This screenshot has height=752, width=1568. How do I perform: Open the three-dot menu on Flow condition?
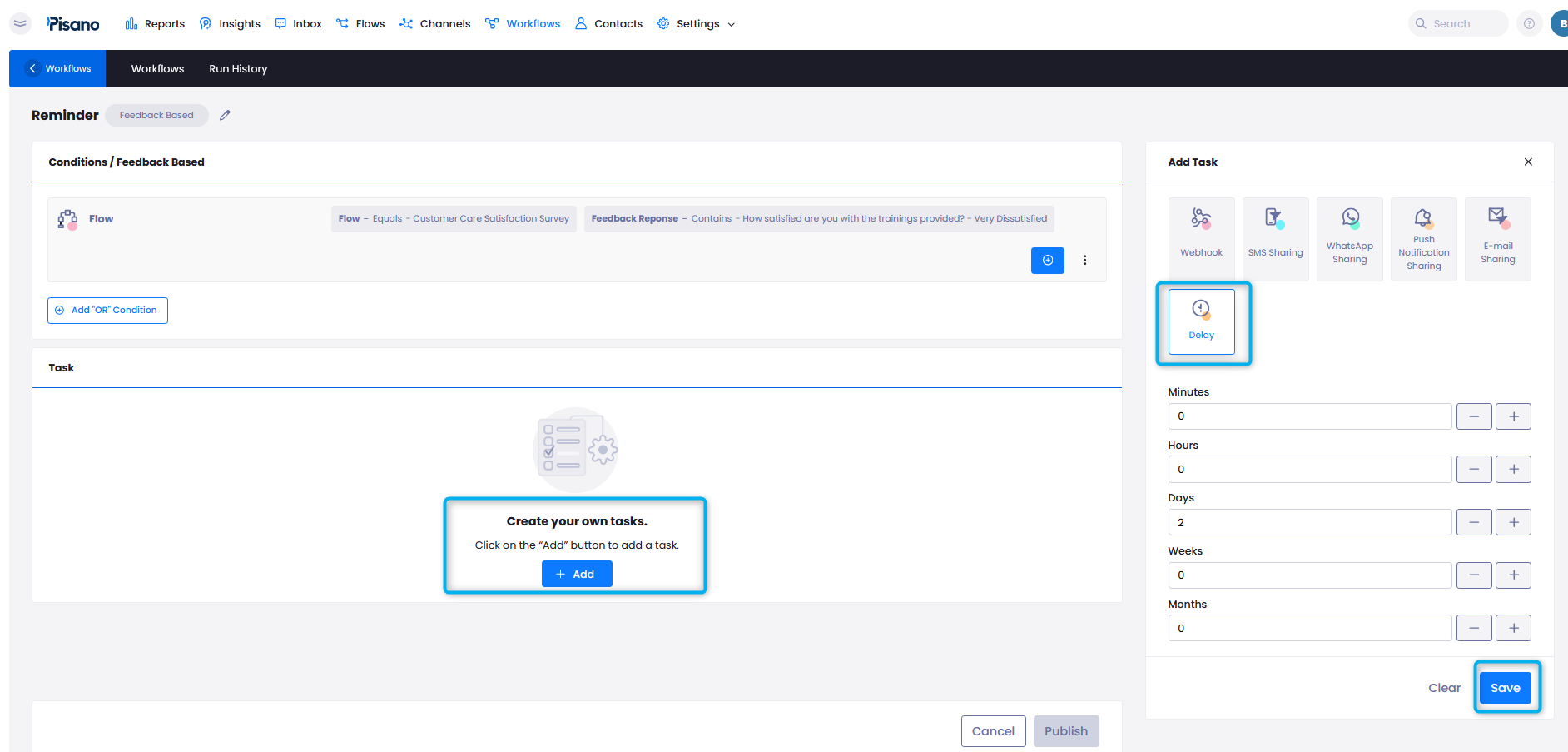tap(1084, 261)
